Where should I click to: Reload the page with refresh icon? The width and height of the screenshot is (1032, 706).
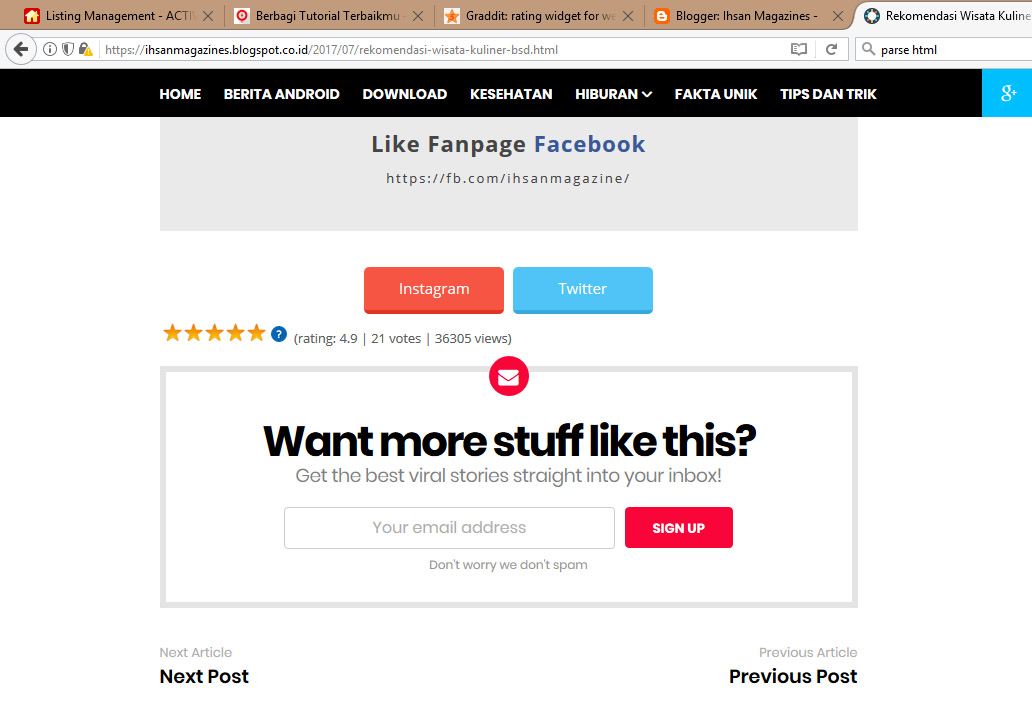[831, 49]
